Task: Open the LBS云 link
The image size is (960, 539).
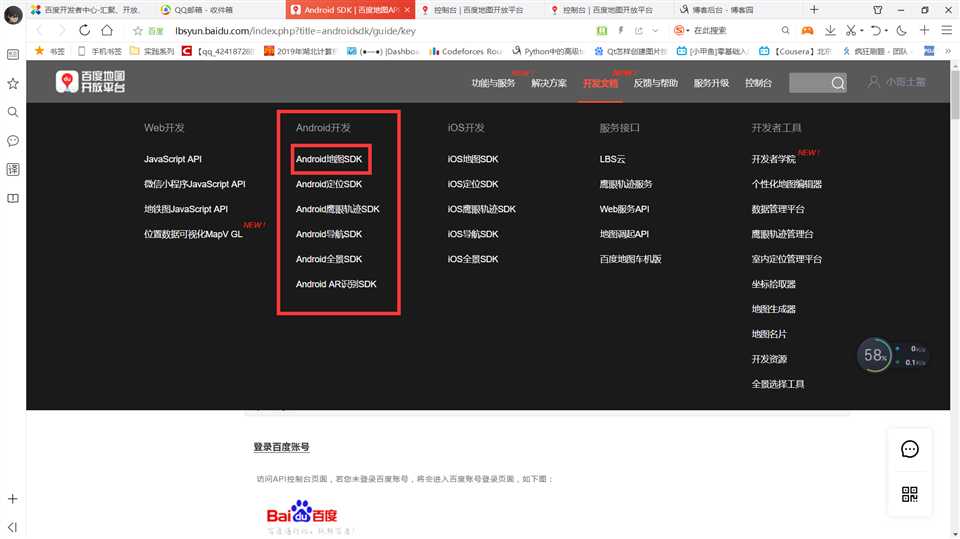Action: [x=612, y=159]
